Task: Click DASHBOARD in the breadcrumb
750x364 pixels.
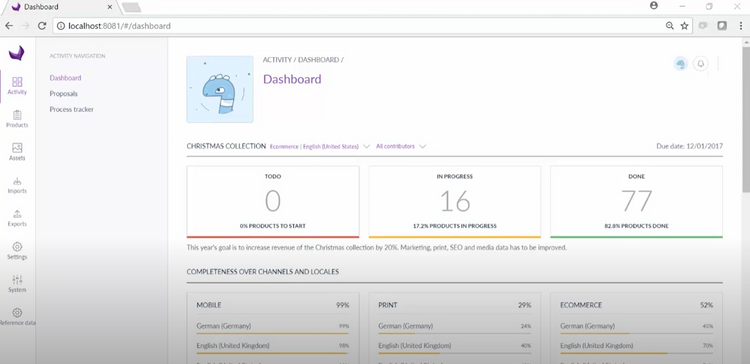Action: 319,60
